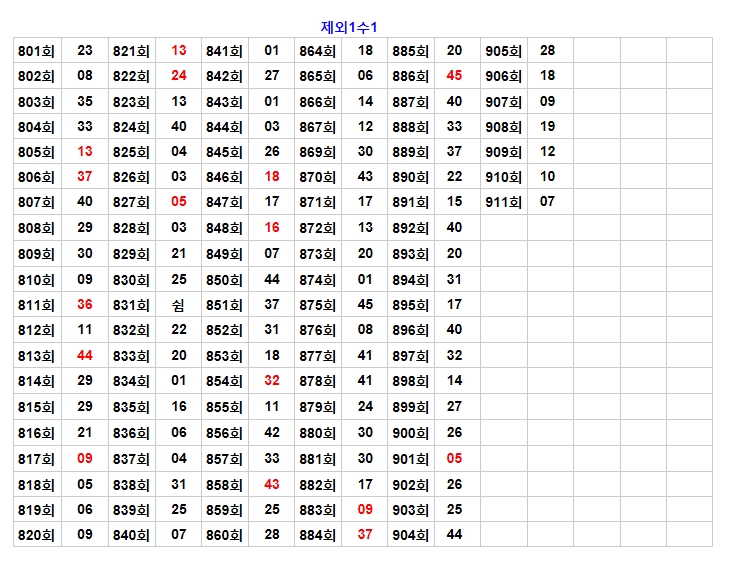
Task: Click the 885회 round cell
Action: pos(410,51)
